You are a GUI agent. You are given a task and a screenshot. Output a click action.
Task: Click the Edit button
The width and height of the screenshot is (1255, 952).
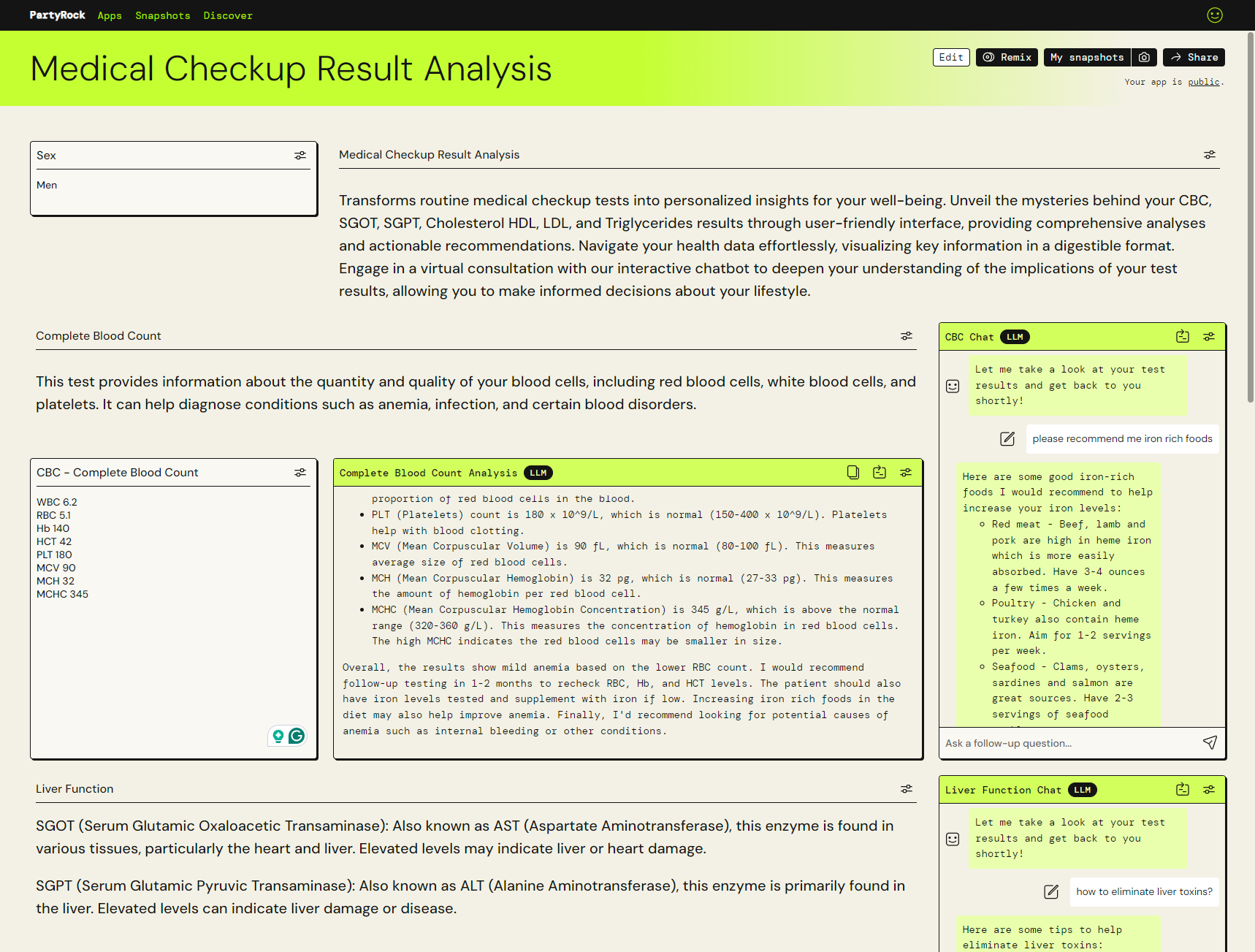[x=951, y=57]
